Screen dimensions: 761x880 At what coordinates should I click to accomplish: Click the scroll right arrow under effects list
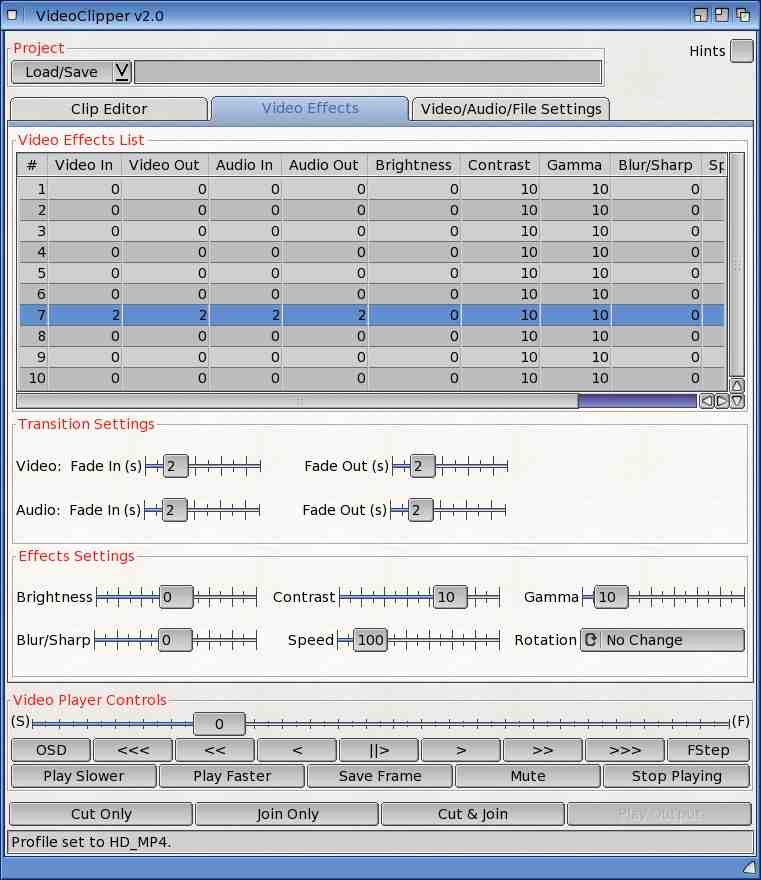click(722, 401)
